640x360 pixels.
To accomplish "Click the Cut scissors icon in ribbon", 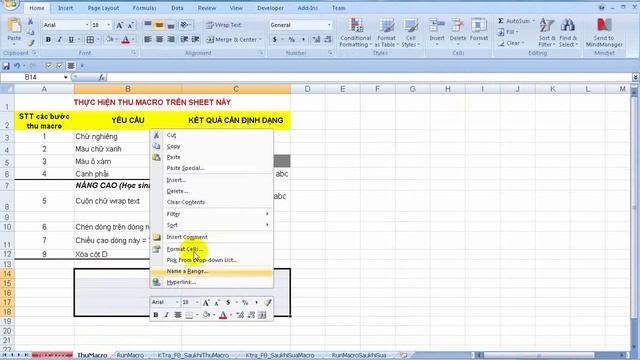I will 31,22.
